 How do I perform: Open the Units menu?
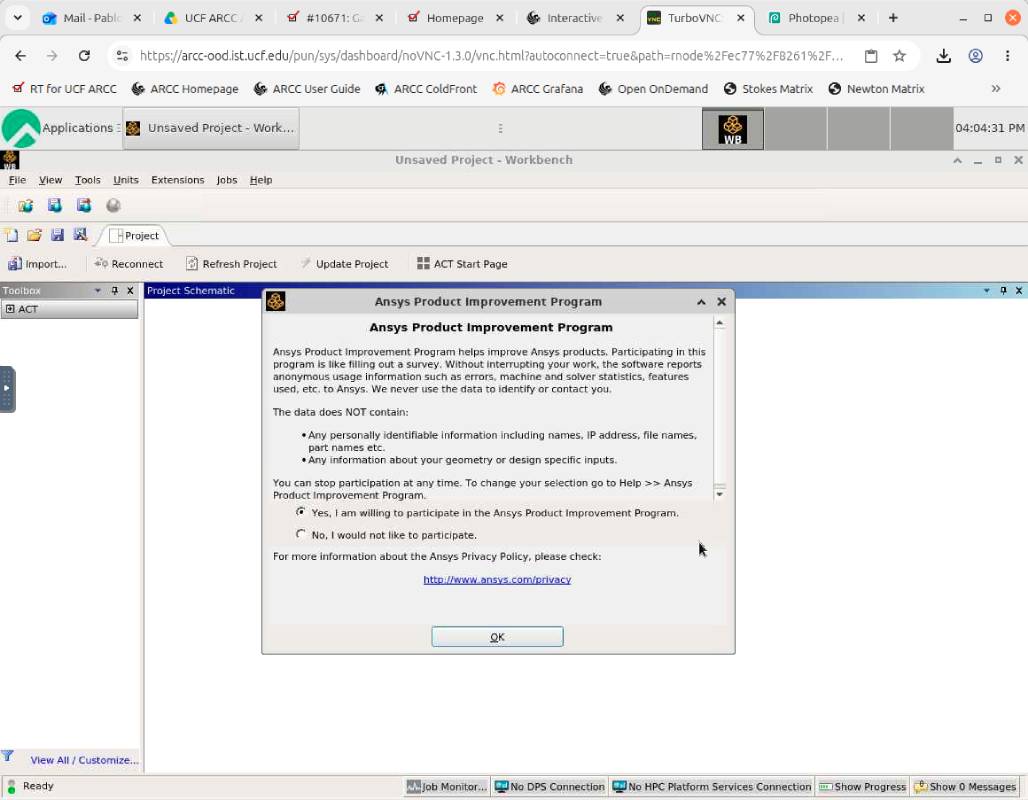[x=125, y=180]
